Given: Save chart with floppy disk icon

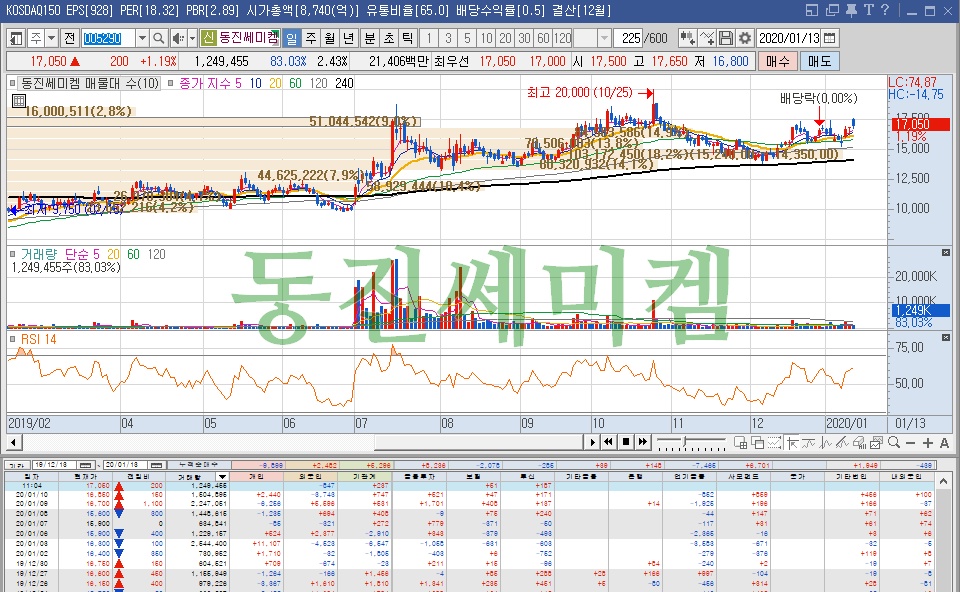Looking at the screenshot, I should tap(726, 39).
